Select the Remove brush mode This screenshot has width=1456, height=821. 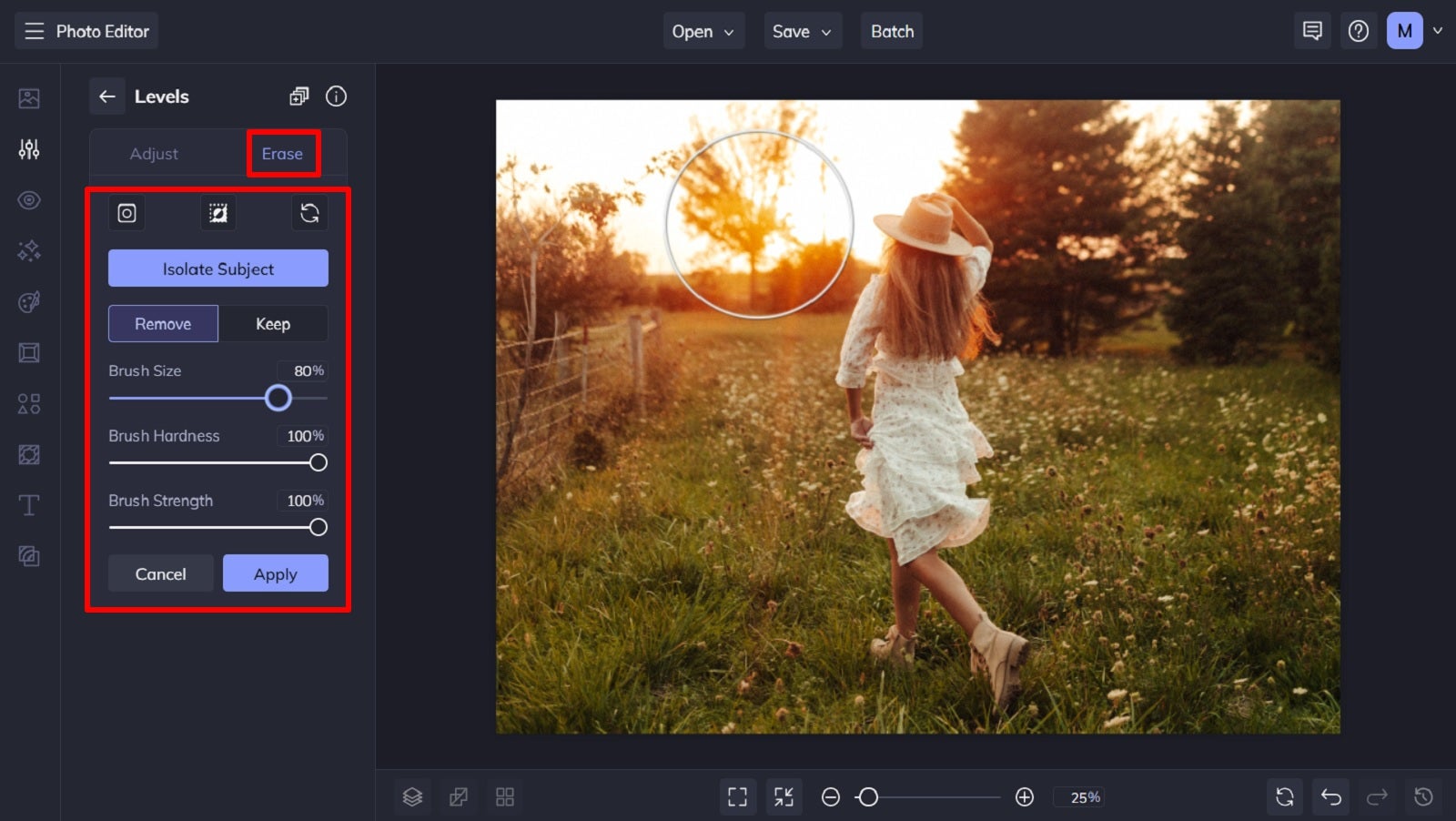point(162,323)
